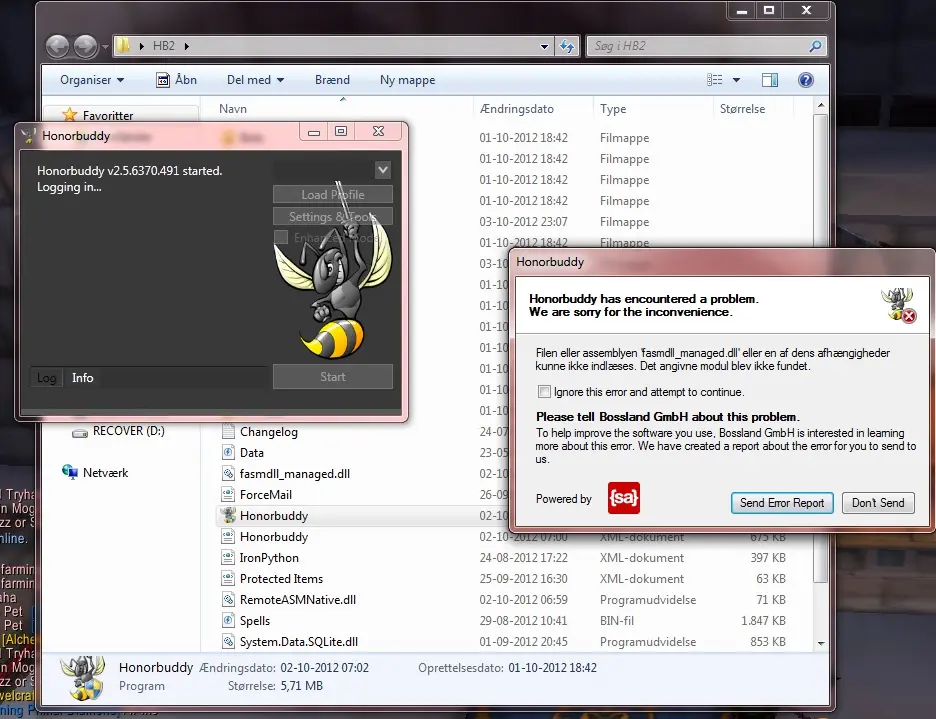Click the bee error icon in dialog header
This screenshot has height=719, width=936.
coord(898,305)
